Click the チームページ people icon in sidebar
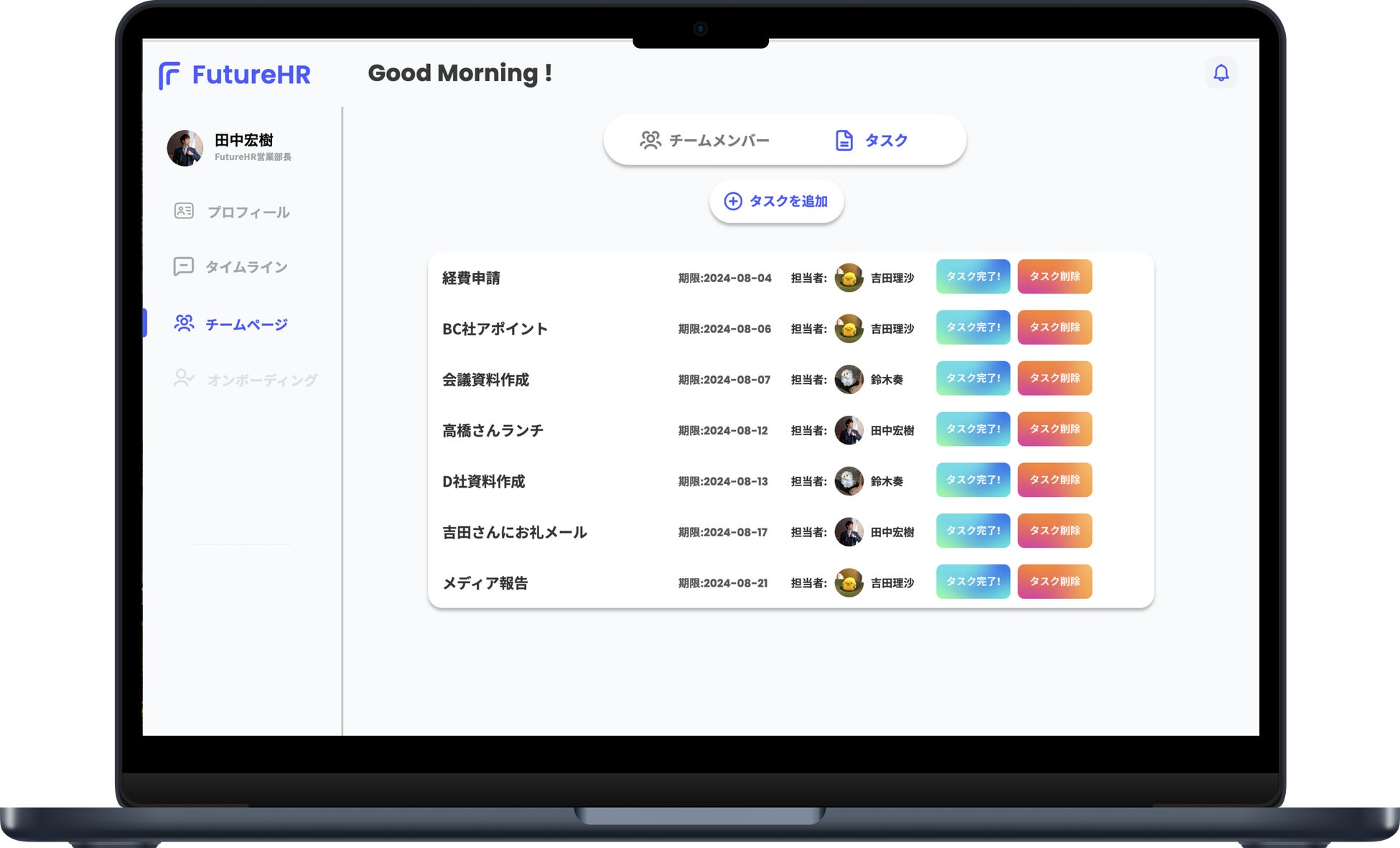1400x848 pixels. [184, 324]
